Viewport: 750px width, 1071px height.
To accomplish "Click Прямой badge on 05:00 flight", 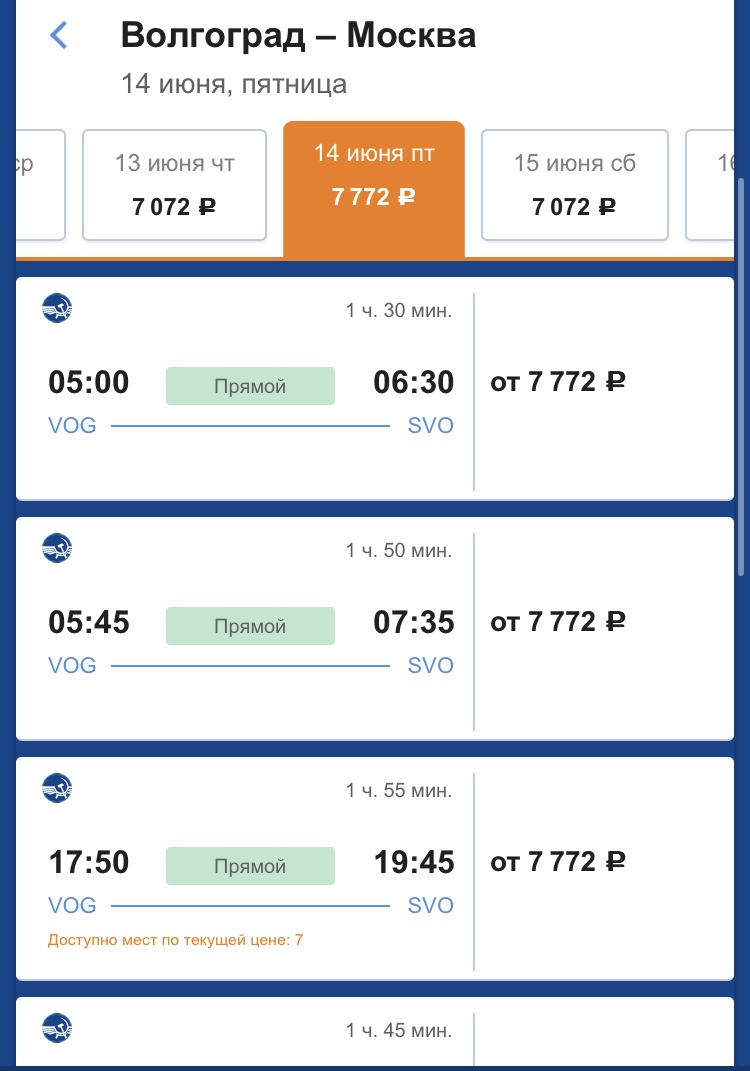I will coord(250,386).
